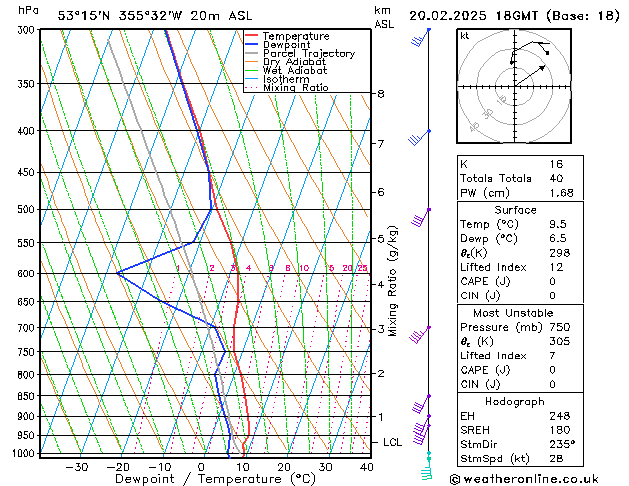The height and width of the screenshot is (486, 629).
Task: Click the 700 hPa pressure label
Action: pyautogui.click(x=28, y=328)
